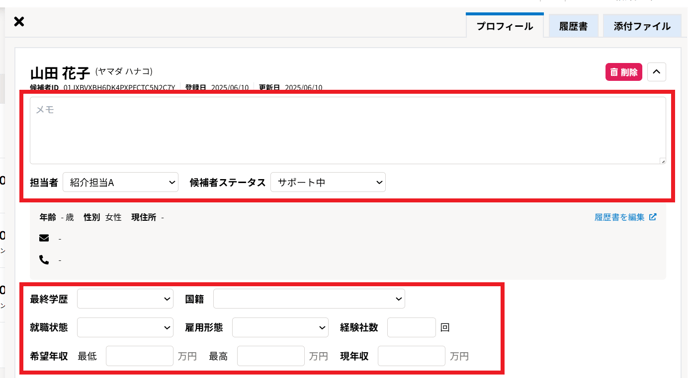Image resolution: width=688 pixels, height=378 pixels.
Task: Click the phone icon
Action: coord(44,260)
